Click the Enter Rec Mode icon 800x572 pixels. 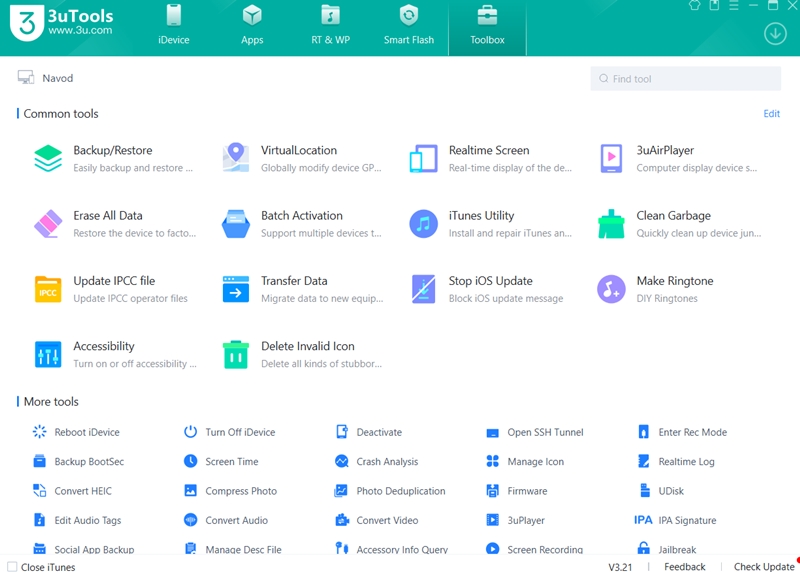coord(643,432)
